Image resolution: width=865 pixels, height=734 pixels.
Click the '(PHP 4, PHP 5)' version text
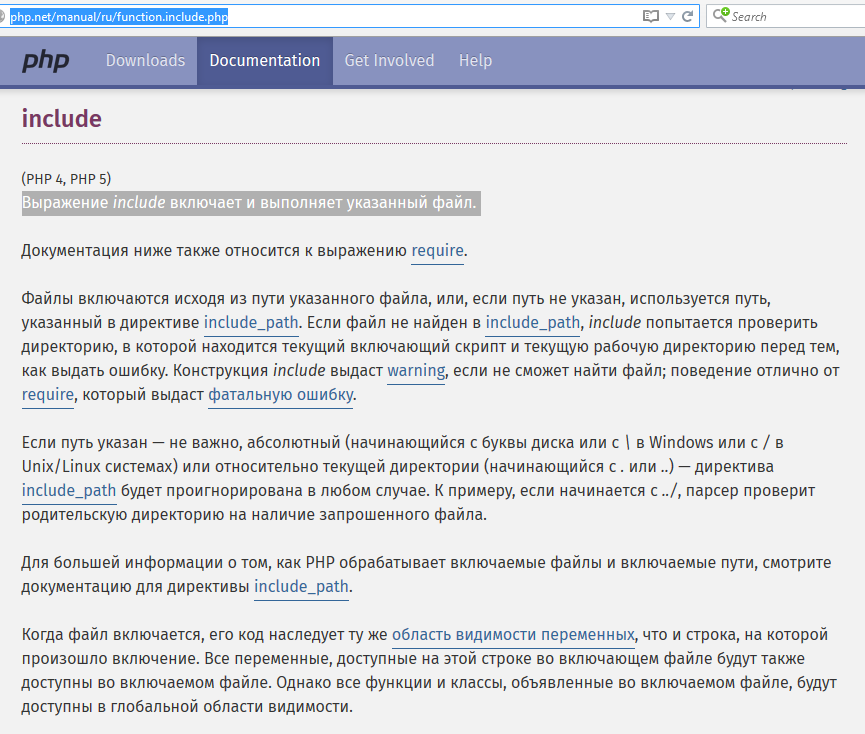click(x=66, y=179)
